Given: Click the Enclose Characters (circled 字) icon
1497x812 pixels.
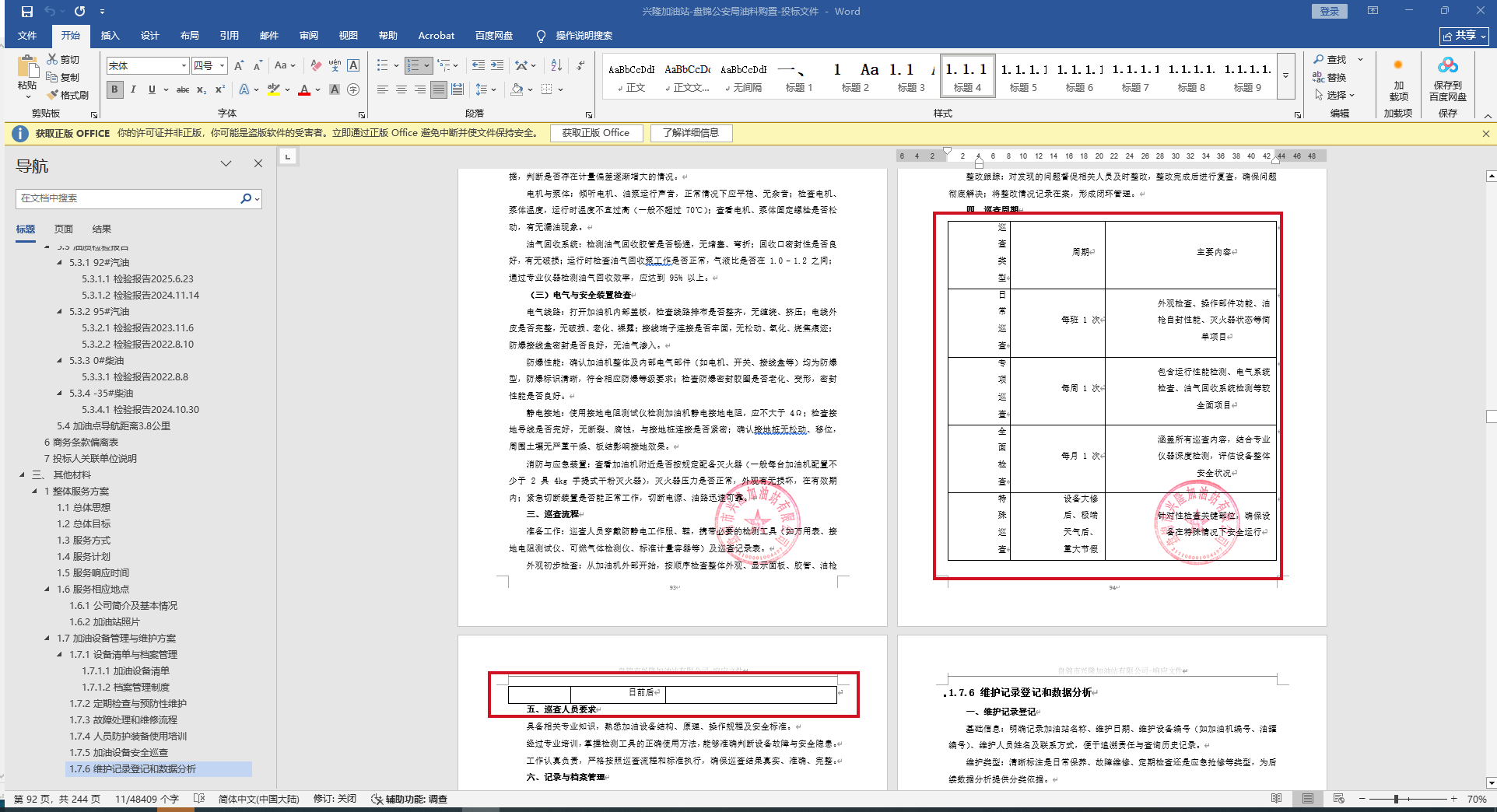Looking at the screenshot, I should [353, 89].
